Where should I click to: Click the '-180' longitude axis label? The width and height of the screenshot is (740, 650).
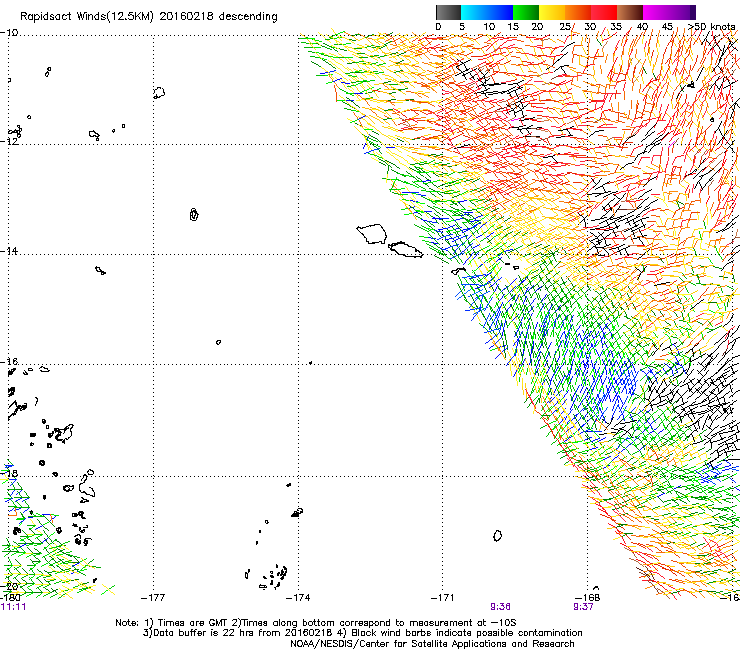tap(11, 598)
